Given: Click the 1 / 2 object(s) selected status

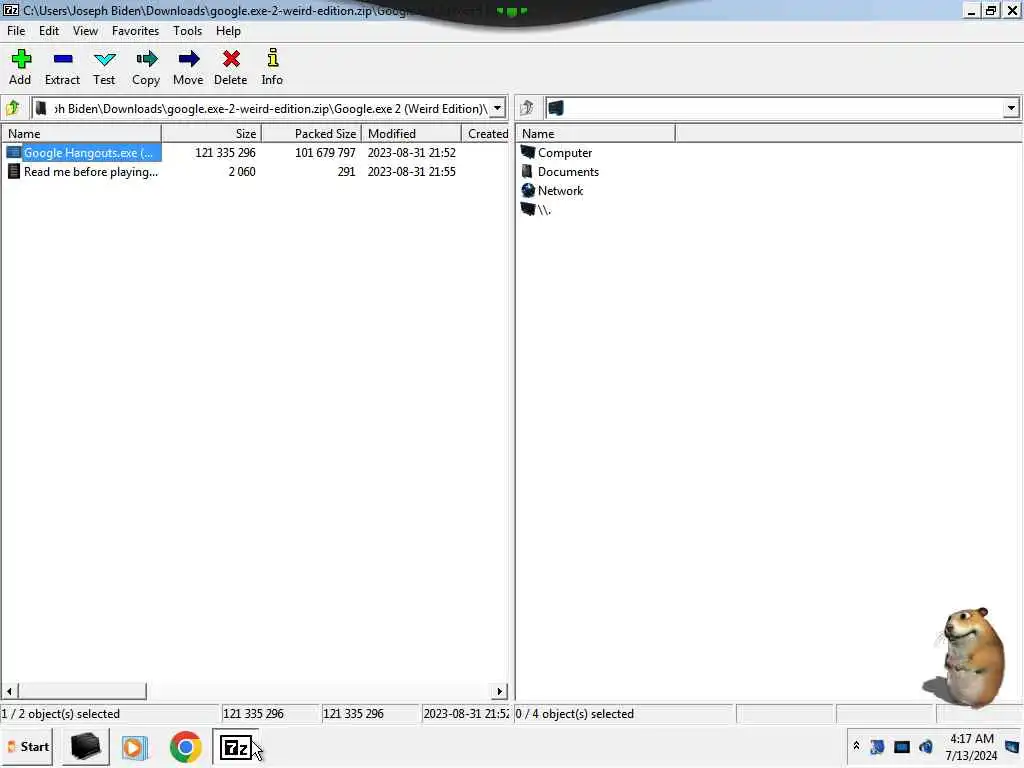Looking at the screenshot, I should pyautogui.click(x=61, y=714).
